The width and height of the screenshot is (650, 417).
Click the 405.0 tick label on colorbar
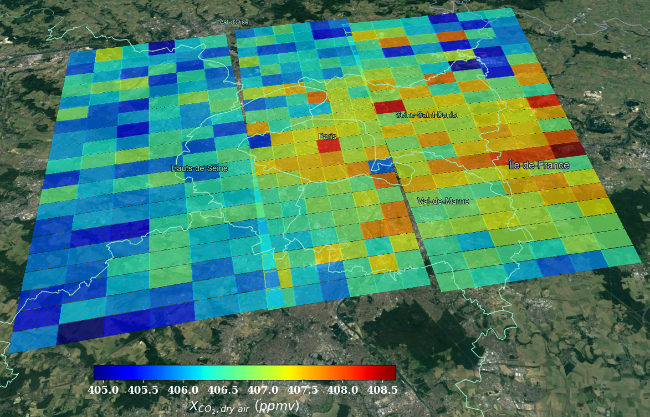(x=106, y=389)
